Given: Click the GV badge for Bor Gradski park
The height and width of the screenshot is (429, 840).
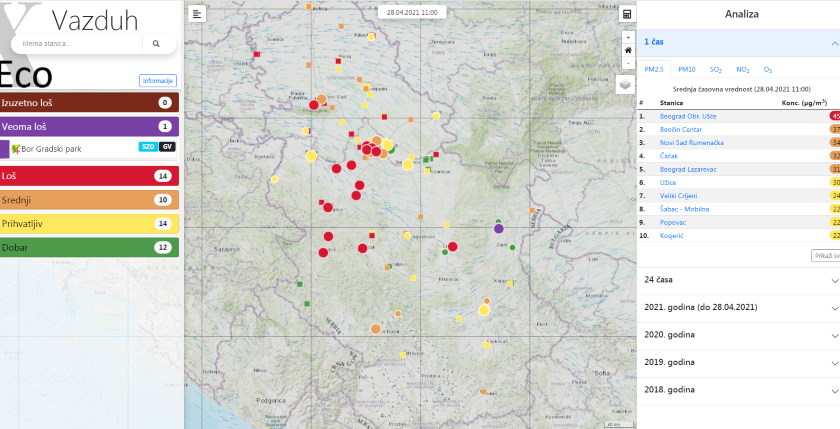Looking at the screenshot, I should click(167, 148).
